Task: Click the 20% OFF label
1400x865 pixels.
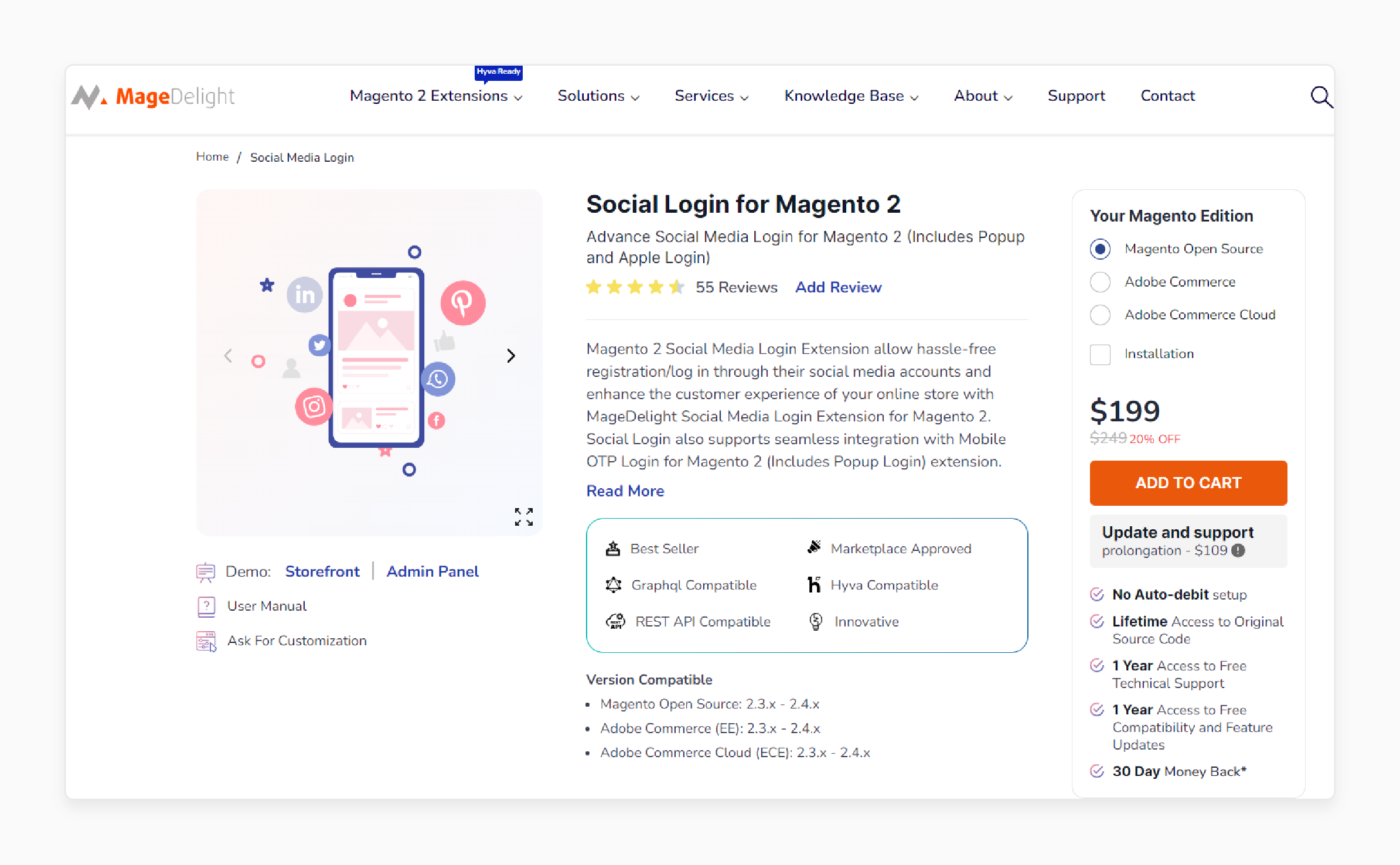Action: [1155, 439]
